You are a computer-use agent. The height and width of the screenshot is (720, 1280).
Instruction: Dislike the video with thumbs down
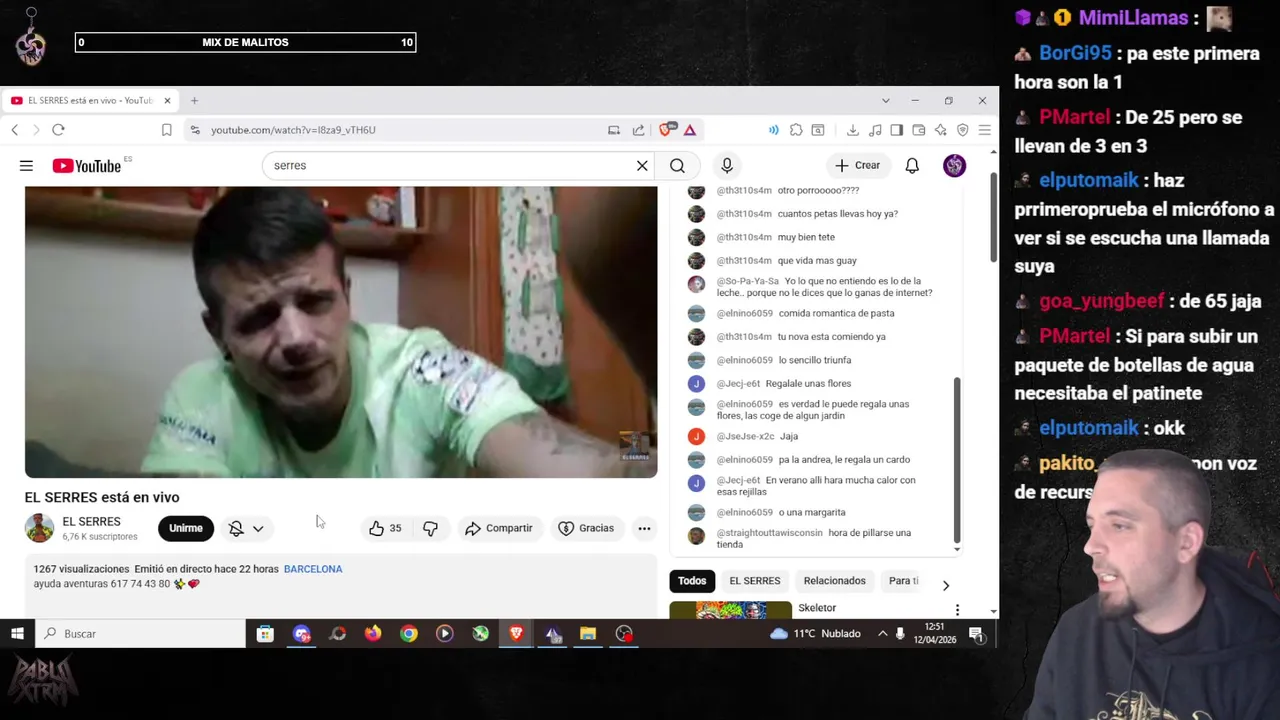430,528
